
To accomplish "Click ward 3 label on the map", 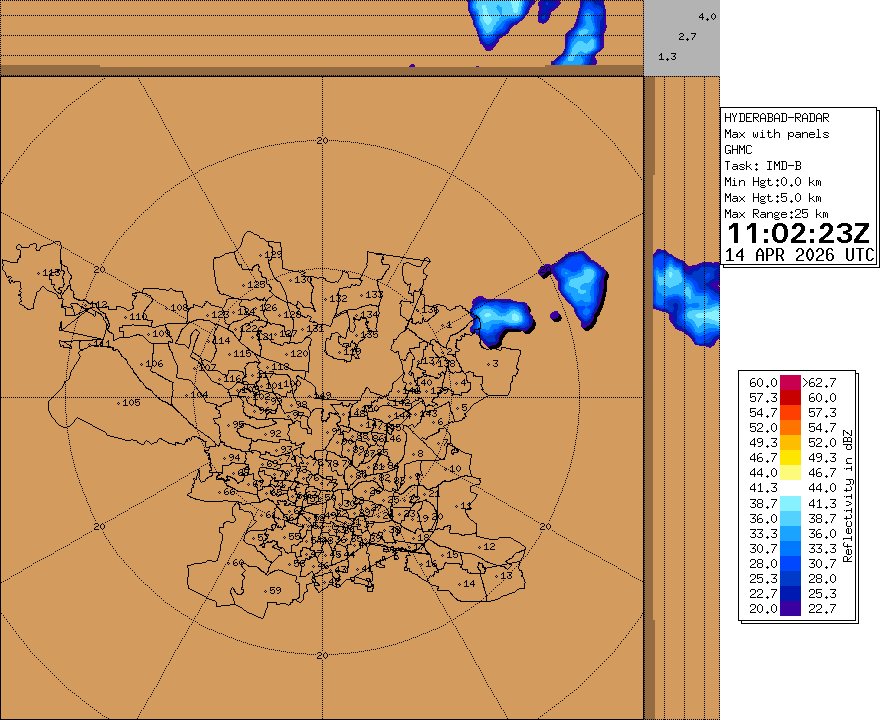I will (x=495, y=364).
